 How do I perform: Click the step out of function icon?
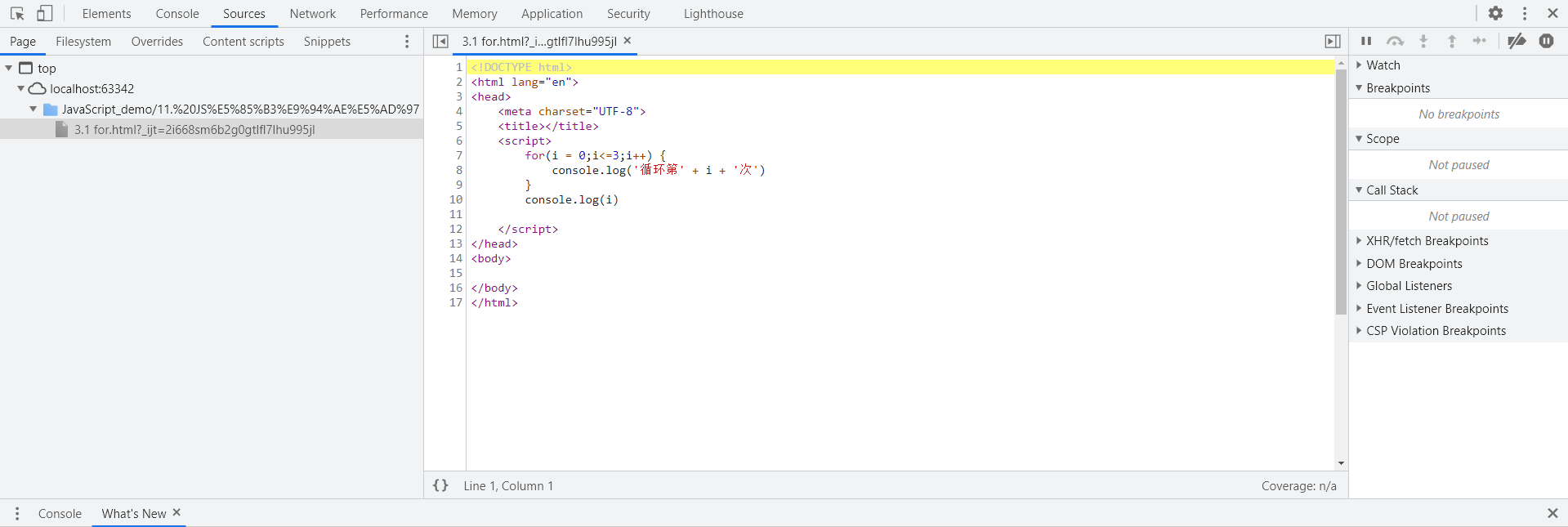(x=1452, y=41)
